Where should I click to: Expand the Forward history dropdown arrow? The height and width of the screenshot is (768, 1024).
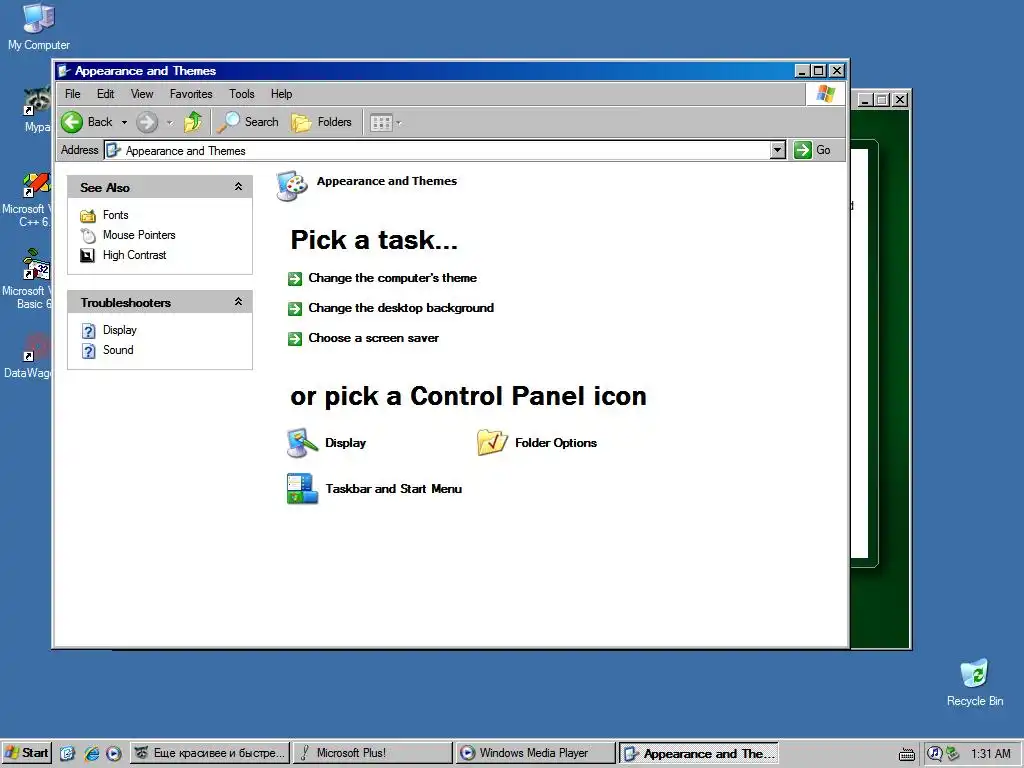tap(170, 122)
